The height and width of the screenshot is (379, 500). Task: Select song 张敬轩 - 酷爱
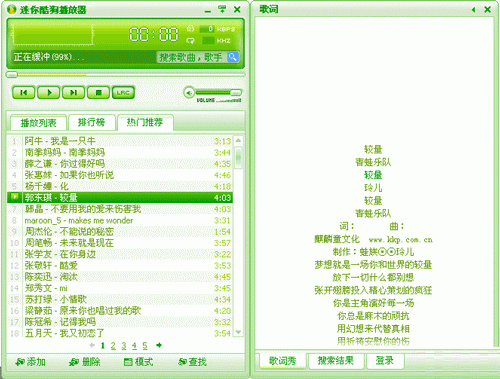click(x=120, y=266)
